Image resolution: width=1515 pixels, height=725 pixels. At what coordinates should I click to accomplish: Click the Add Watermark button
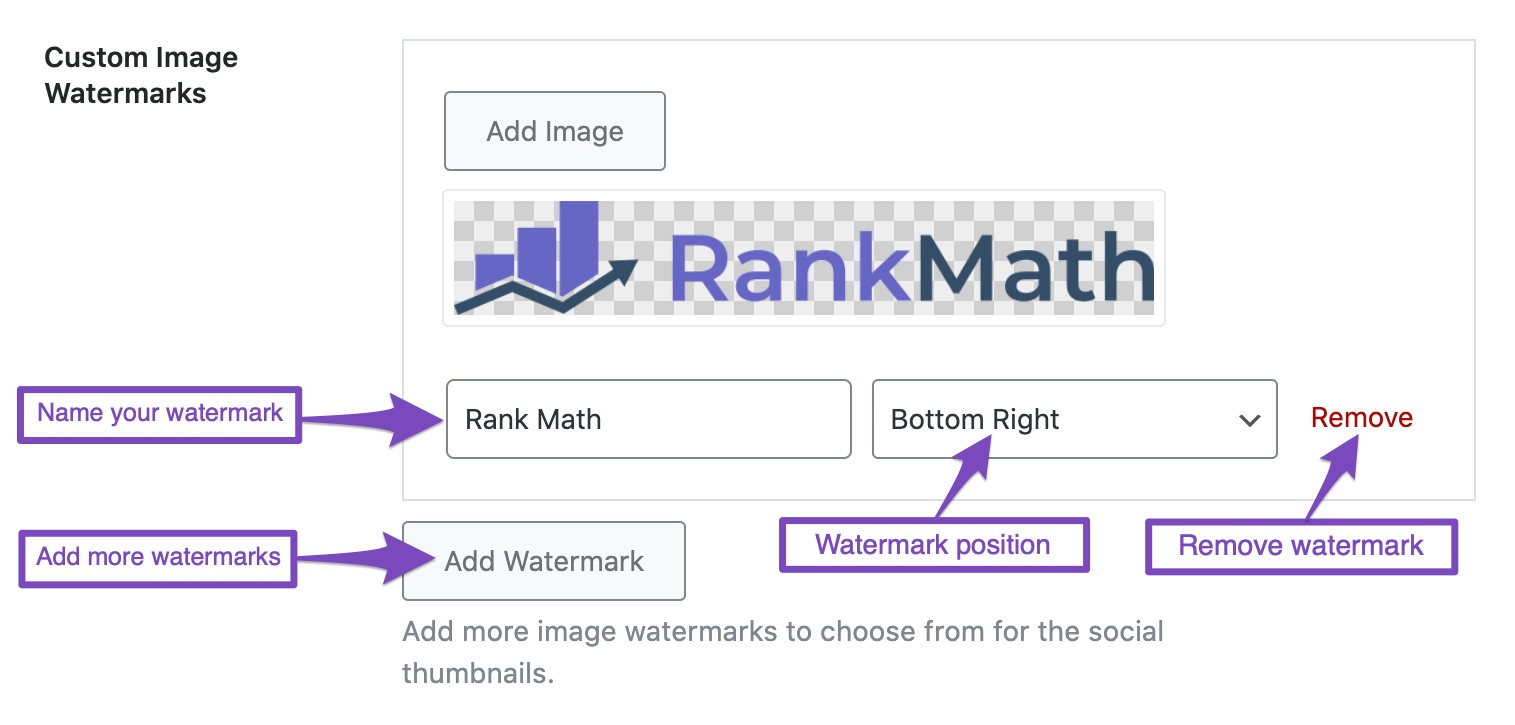[543, 560]
